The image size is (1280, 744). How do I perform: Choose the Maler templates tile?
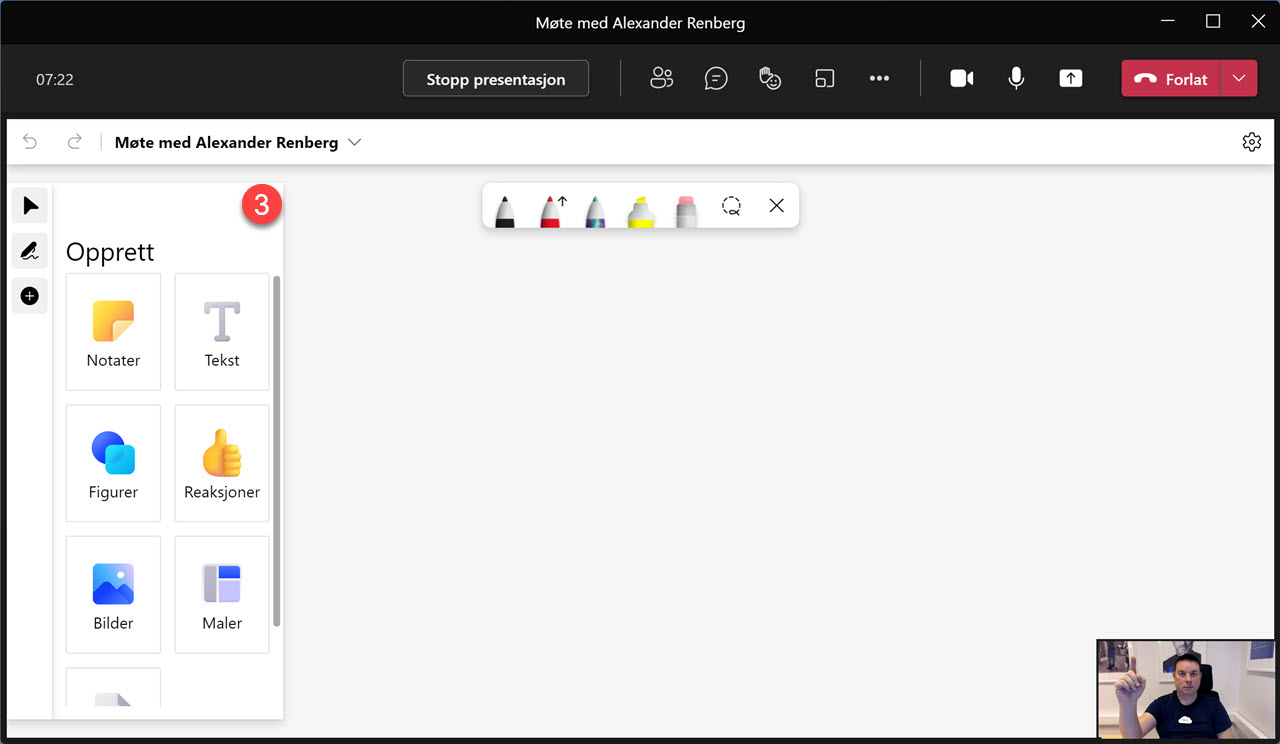coord(222,594)
